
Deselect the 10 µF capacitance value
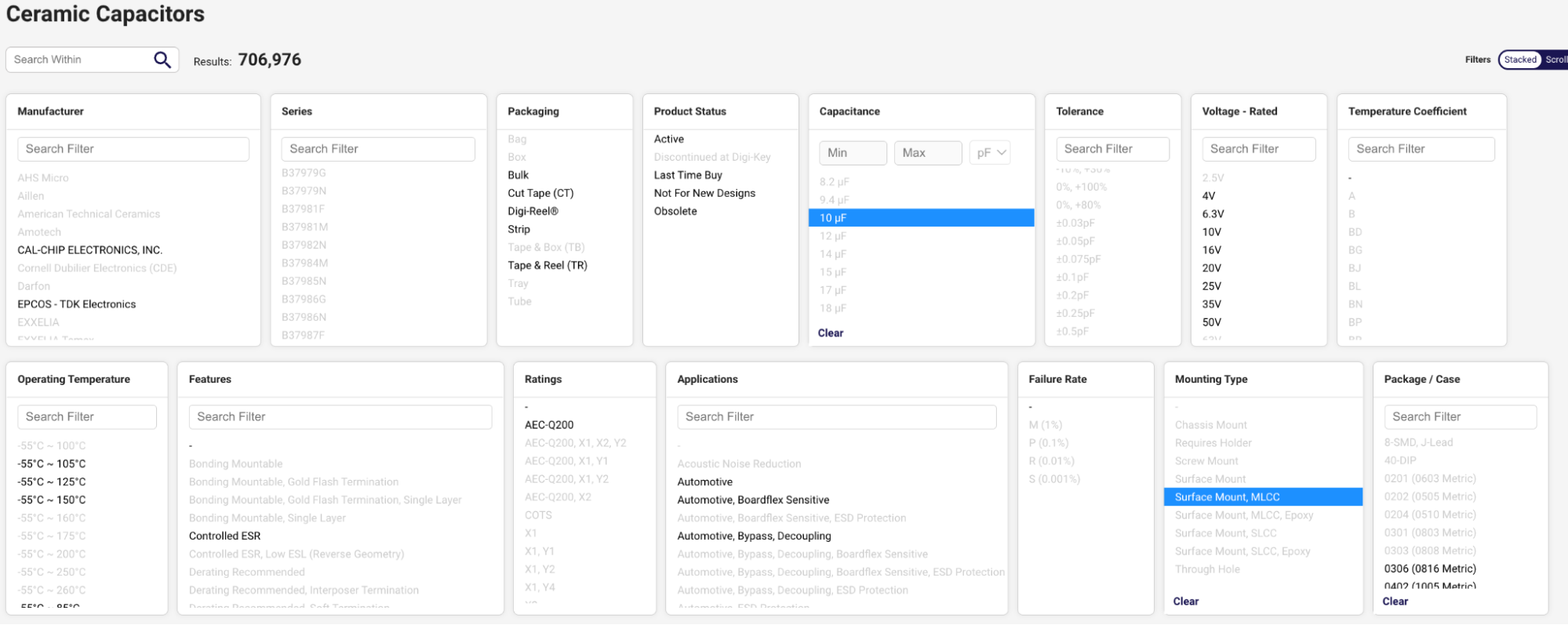921,218
